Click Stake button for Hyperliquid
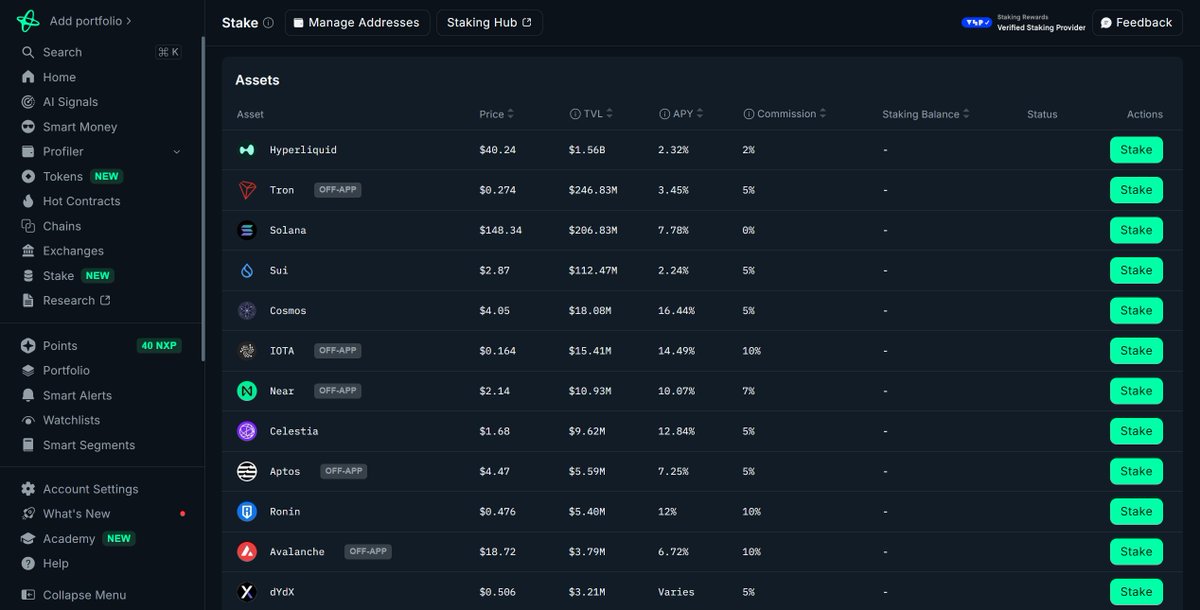1200x610 pixels. (x=1136, y=150)
